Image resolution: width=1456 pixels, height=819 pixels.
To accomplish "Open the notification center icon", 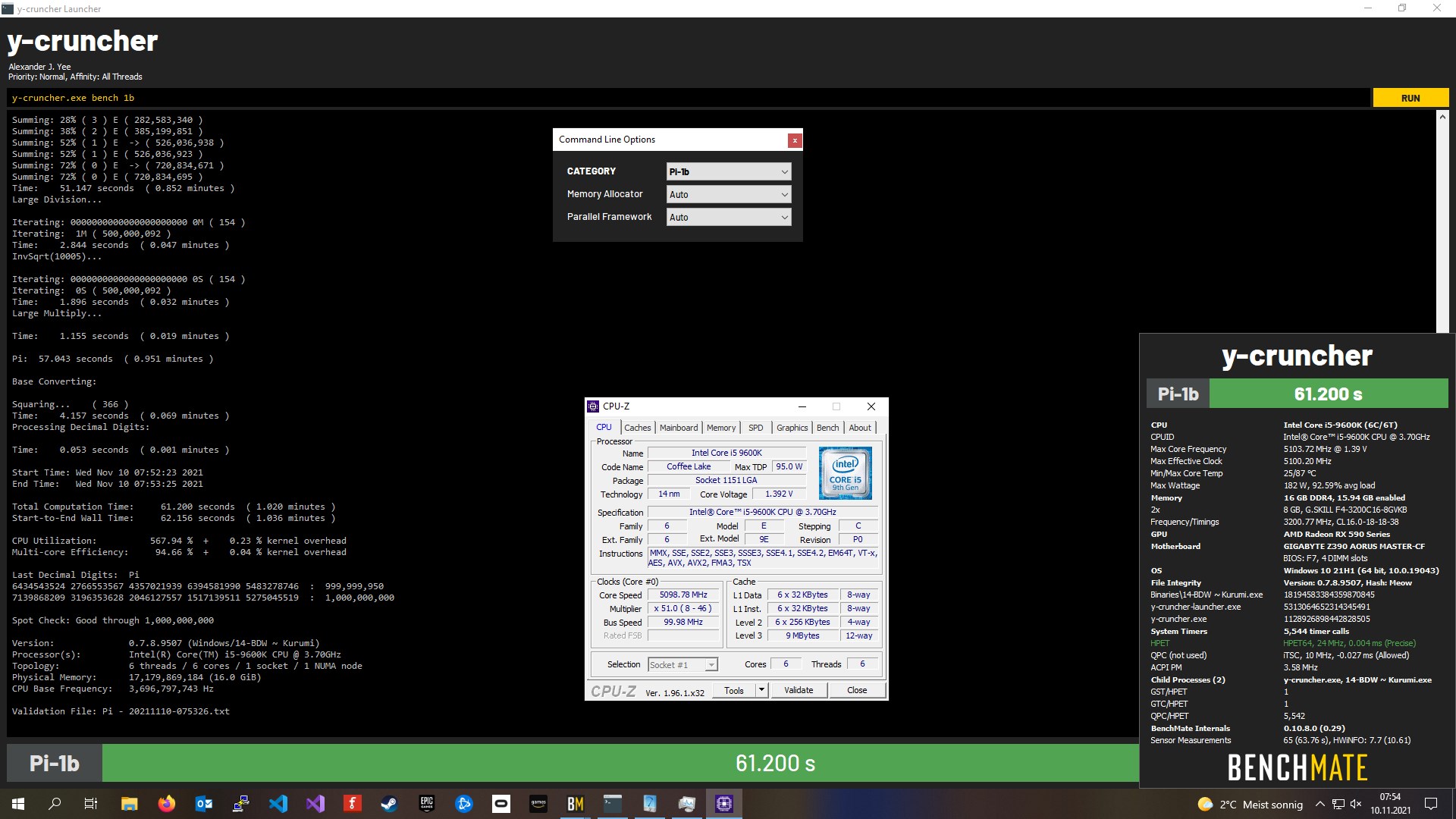I will coord(1431,804).
